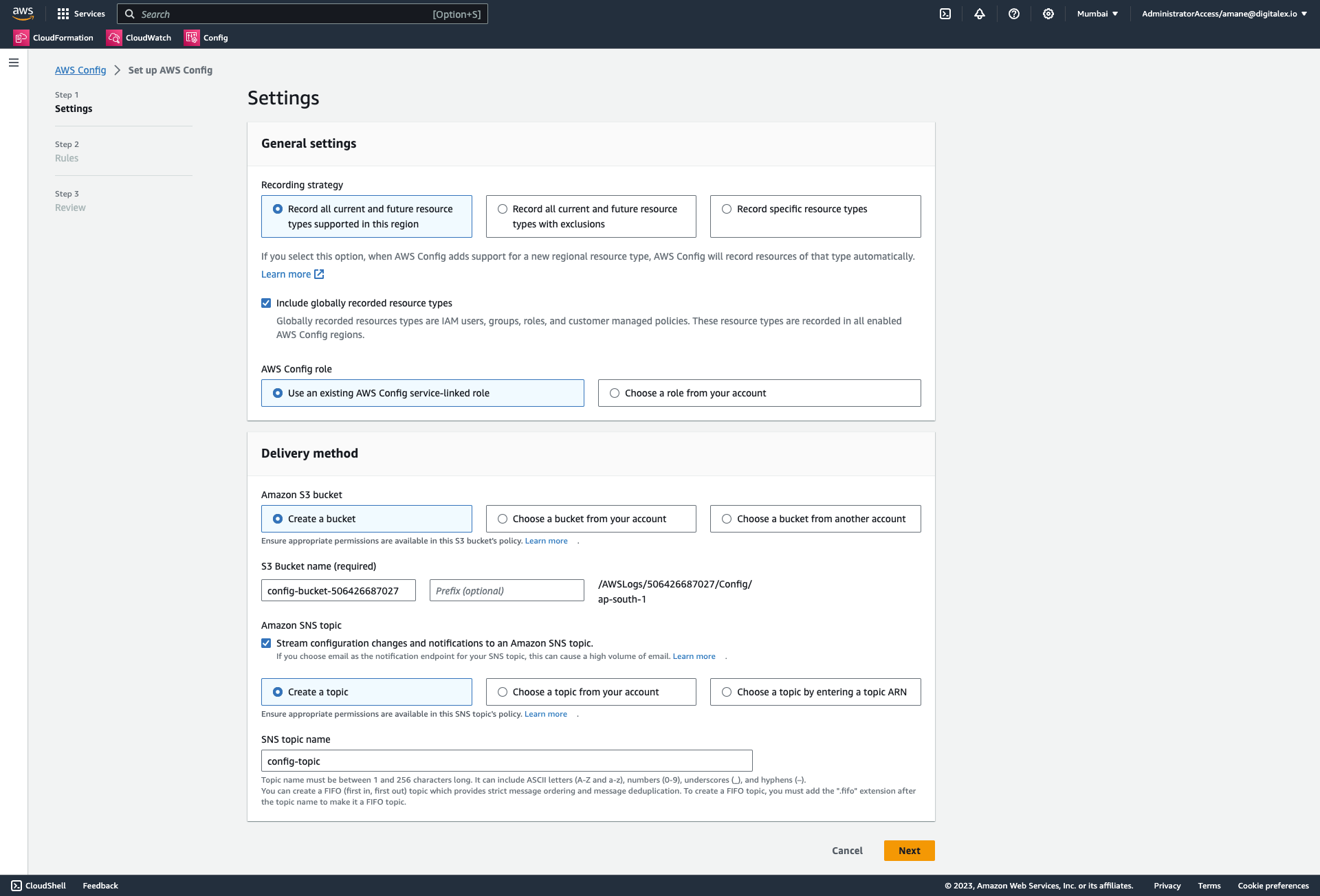Click the SNS topic name input field
This screenshot has height=896, width=1320.
507,761
